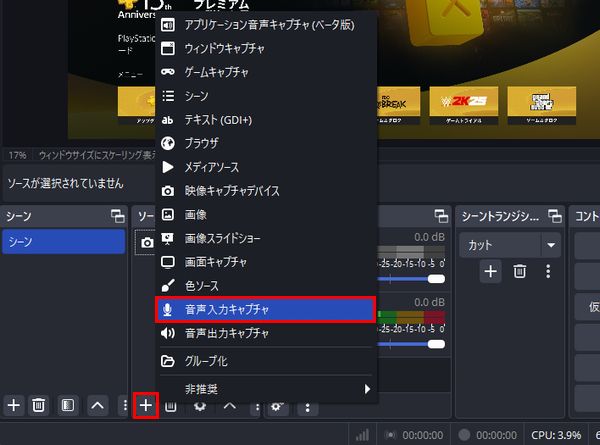The height and width of the screenshot is (445, 600).
Task: Choose アプリケーション音声キャプチャ (ベータ版) from the menu
Action: coord(266,25)
